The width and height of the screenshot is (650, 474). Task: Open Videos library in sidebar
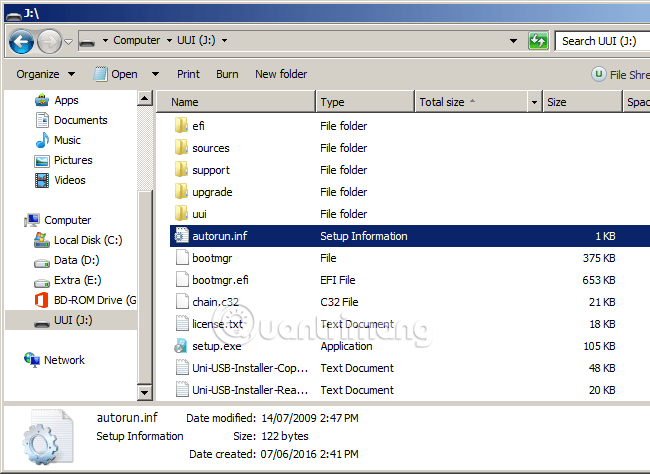(x=60, y=180)
